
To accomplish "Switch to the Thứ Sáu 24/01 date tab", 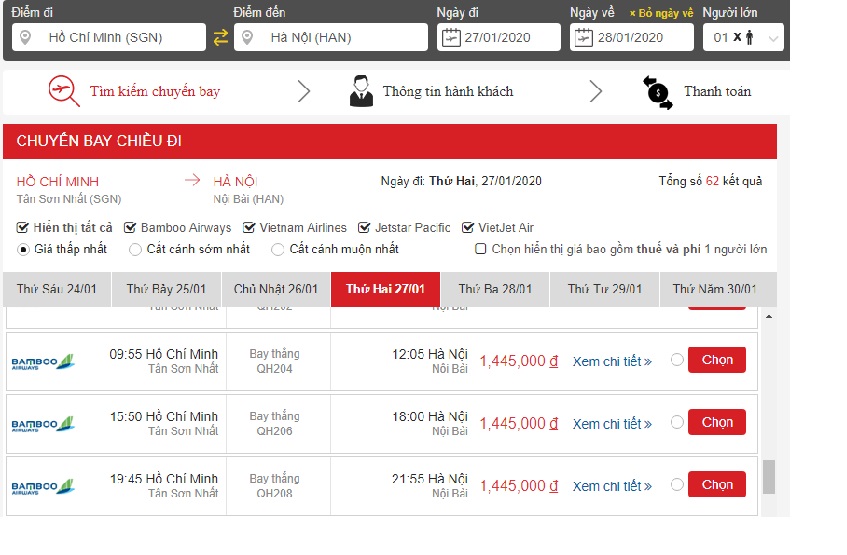I will (x=57, y=289).
